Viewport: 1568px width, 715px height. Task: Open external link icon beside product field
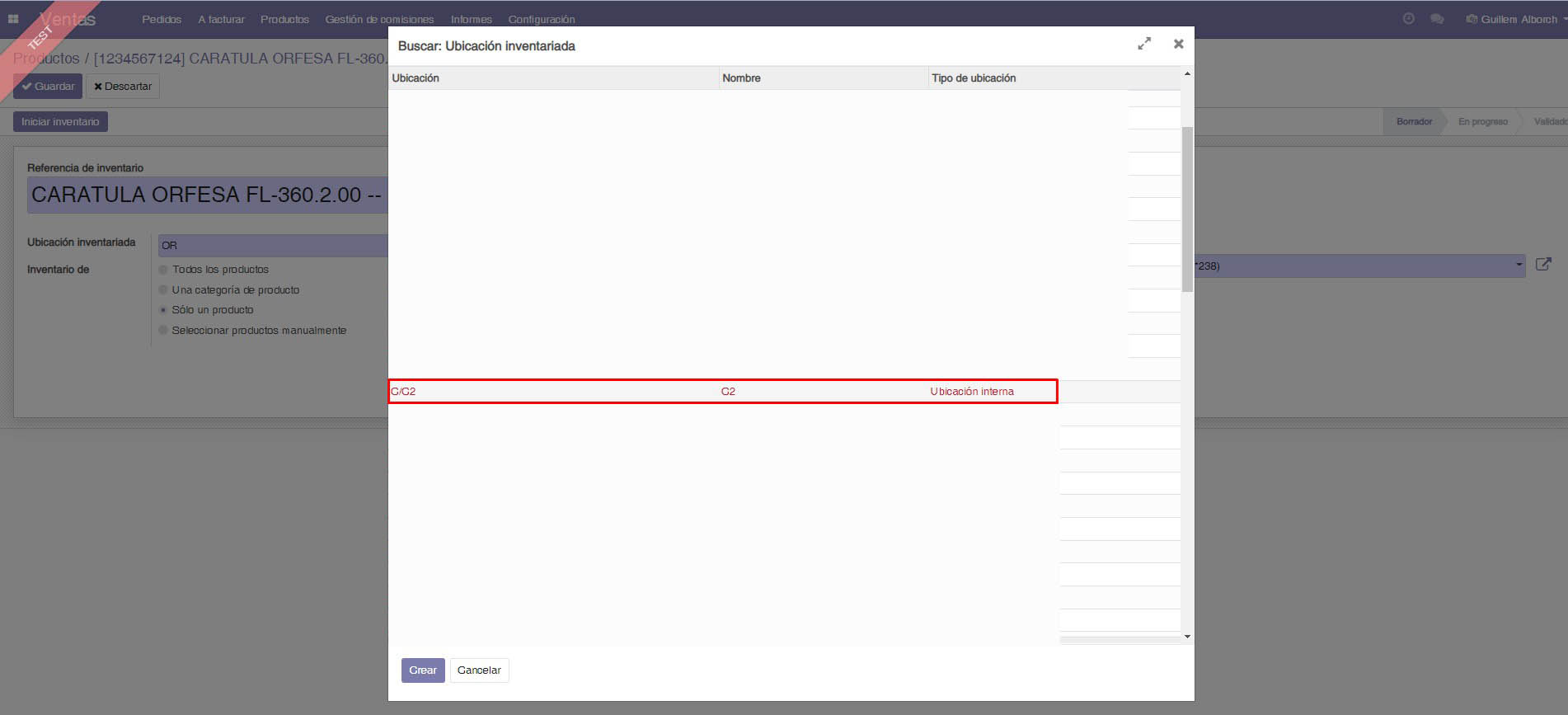[x=1543, y=265]
